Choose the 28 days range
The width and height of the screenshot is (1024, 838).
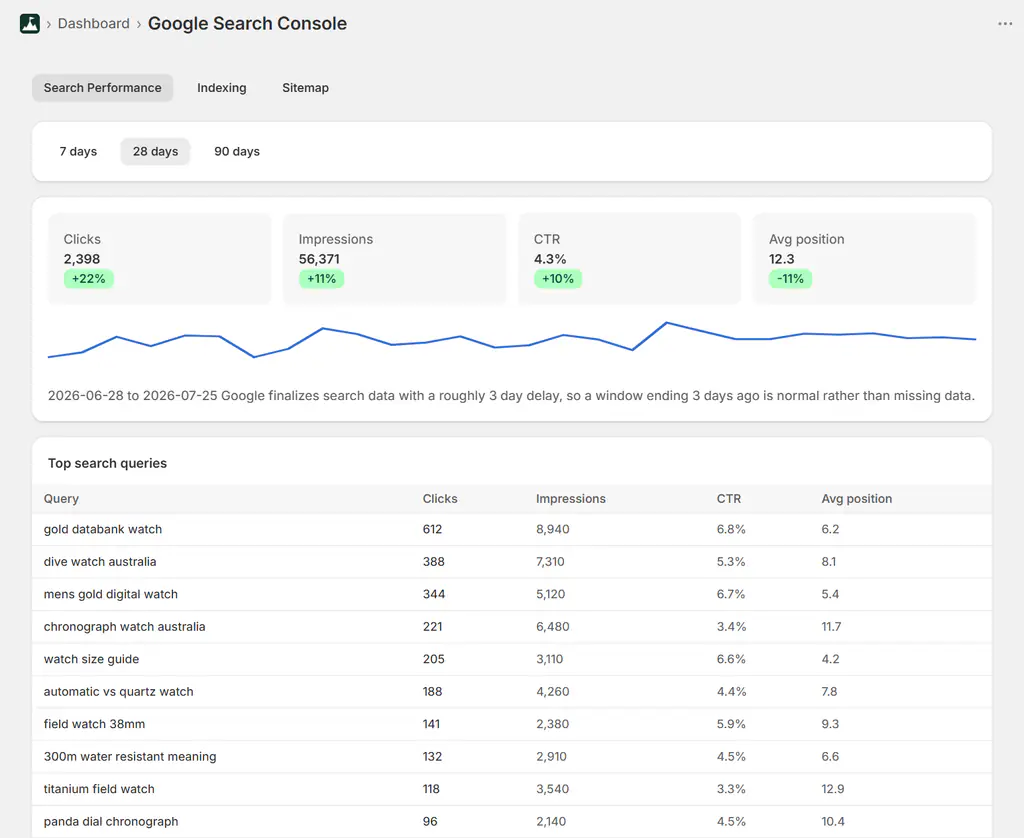tap(155, 152)
